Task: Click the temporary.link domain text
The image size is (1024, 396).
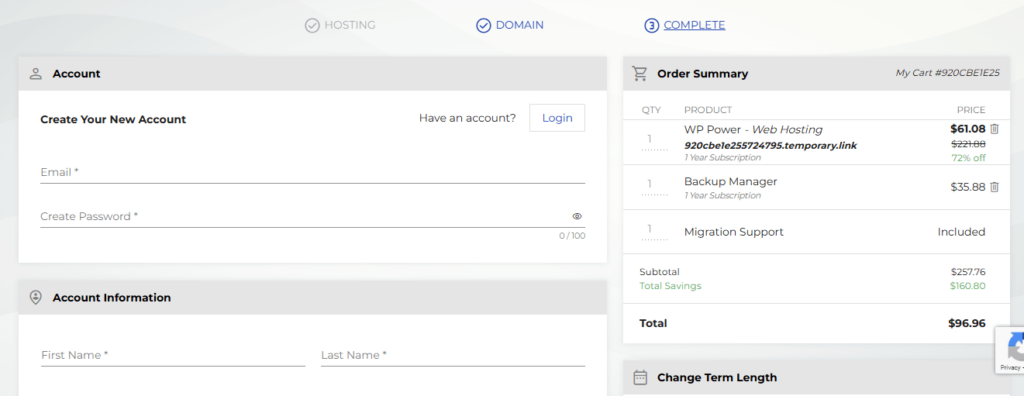Action: click(x=771, y=145)
